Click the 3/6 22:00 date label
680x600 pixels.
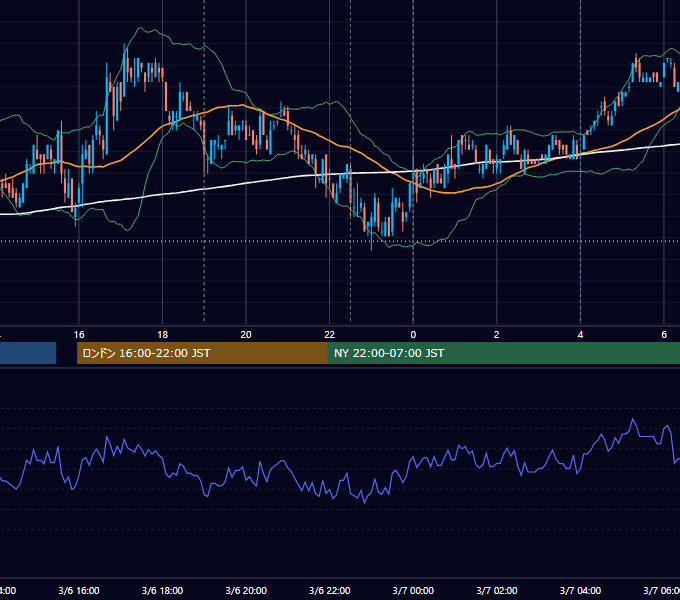click(x=330, y=590)
